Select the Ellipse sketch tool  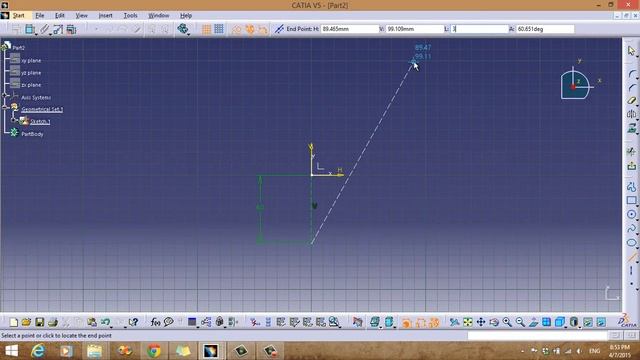631,242
